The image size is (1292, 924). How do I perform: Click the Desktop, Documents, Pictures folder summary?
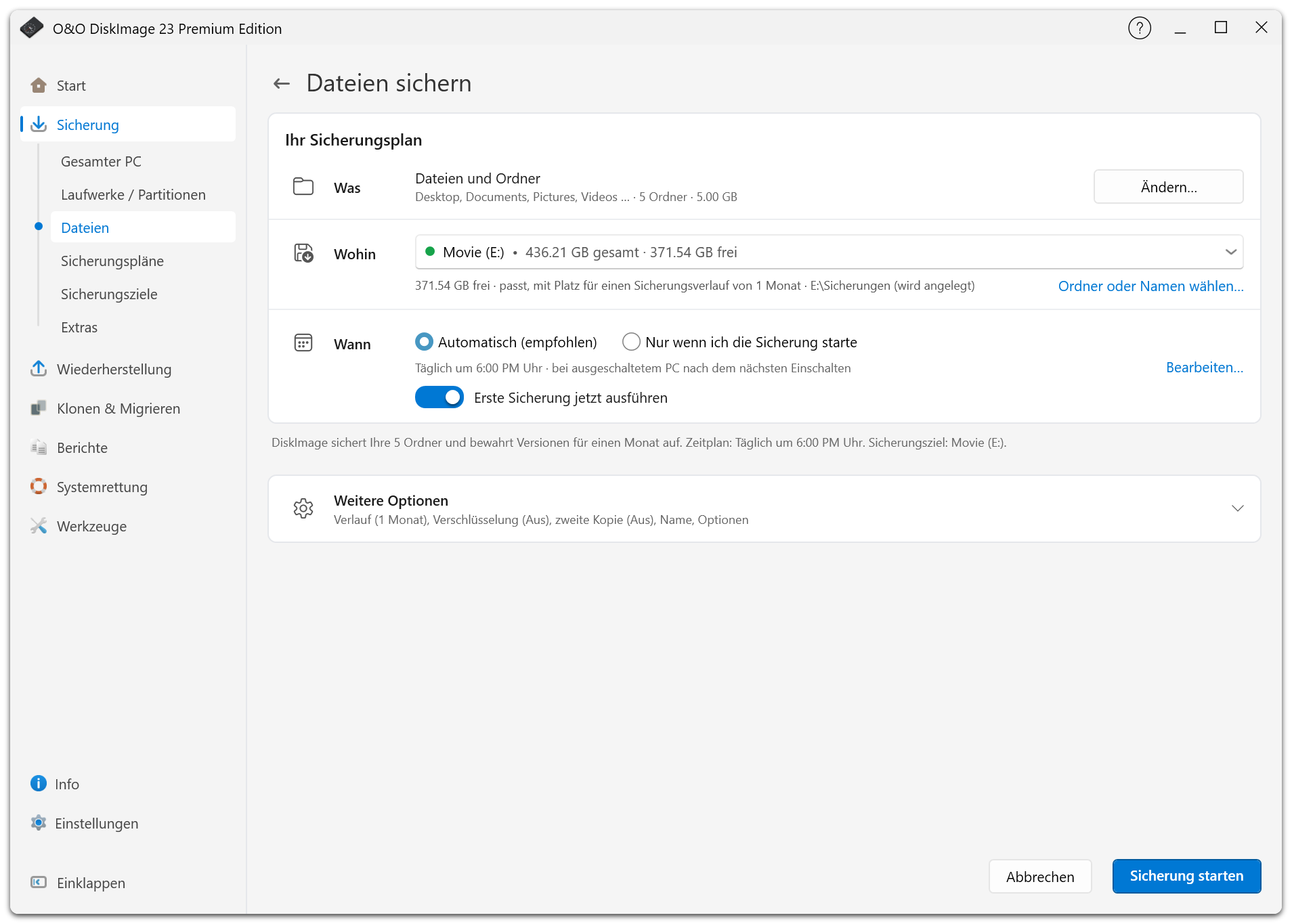coord(576,197)
